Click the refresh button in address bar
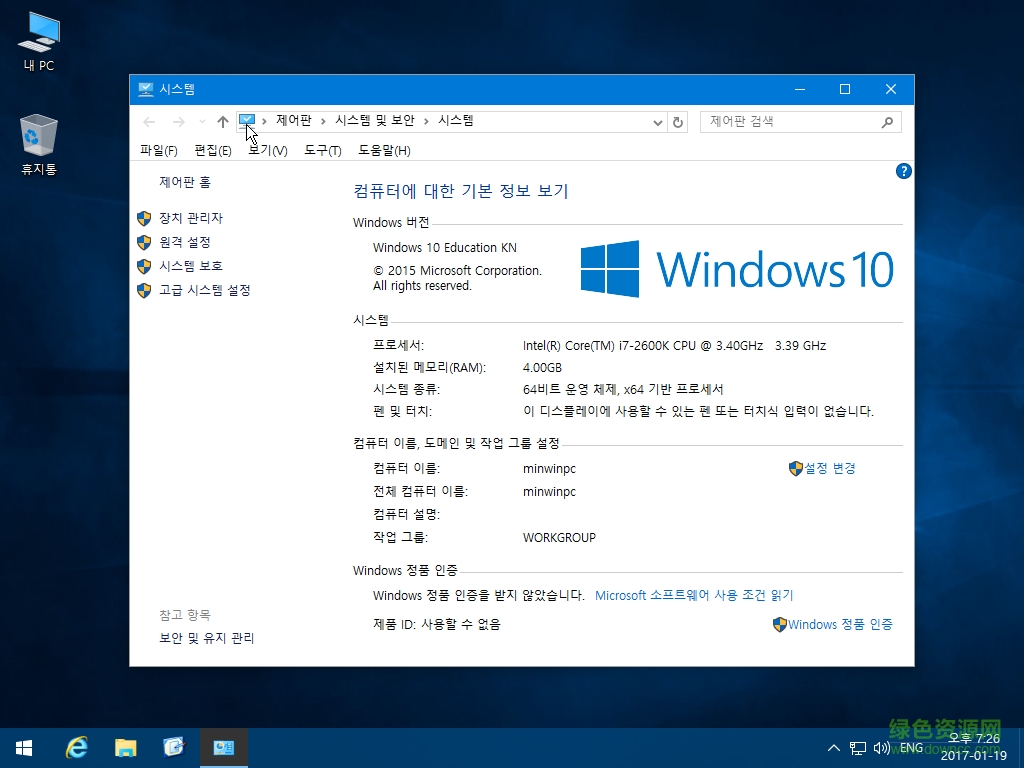 pyautogui.click(x=678, y=122)
